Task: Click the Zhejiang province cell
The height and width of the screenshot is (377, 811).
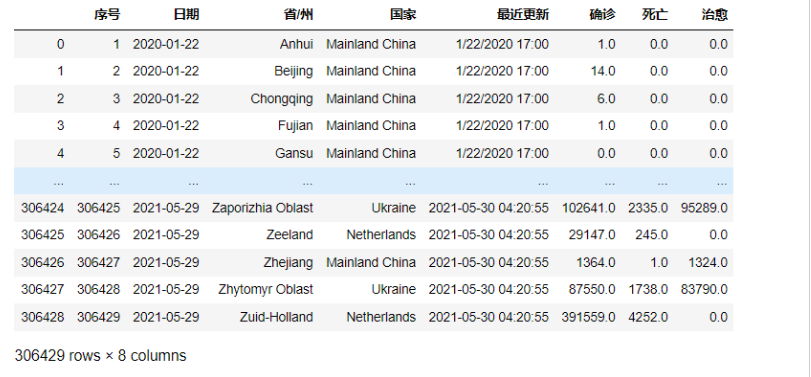Action: tap(288, 263)
